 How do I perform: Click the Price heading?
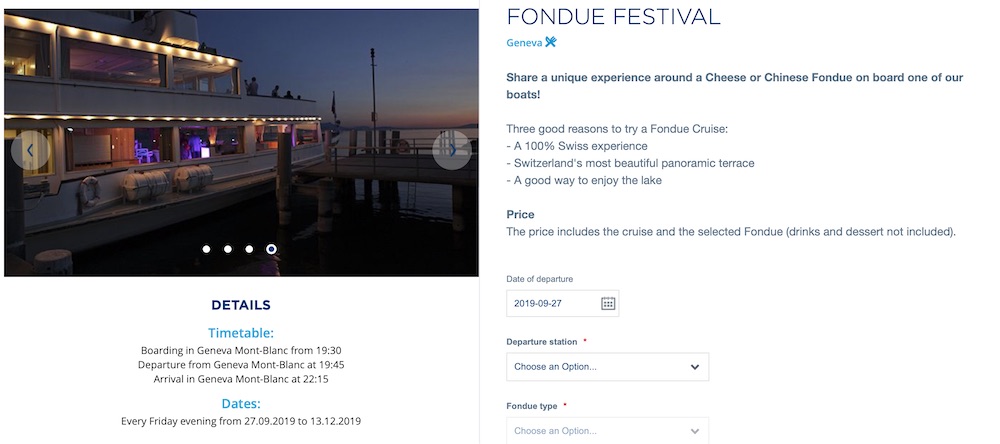520,214
